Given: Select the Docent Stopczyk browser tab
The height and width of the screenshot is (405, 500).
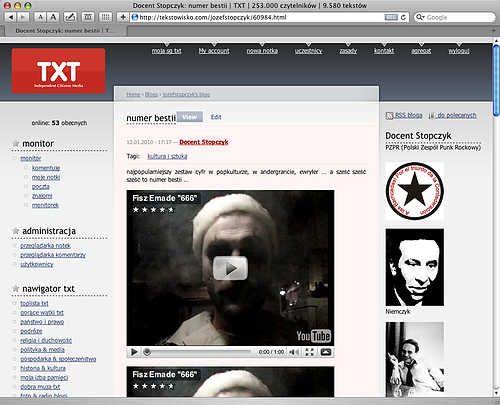Looking at the screenshot, I should click(x=65, y=31).
